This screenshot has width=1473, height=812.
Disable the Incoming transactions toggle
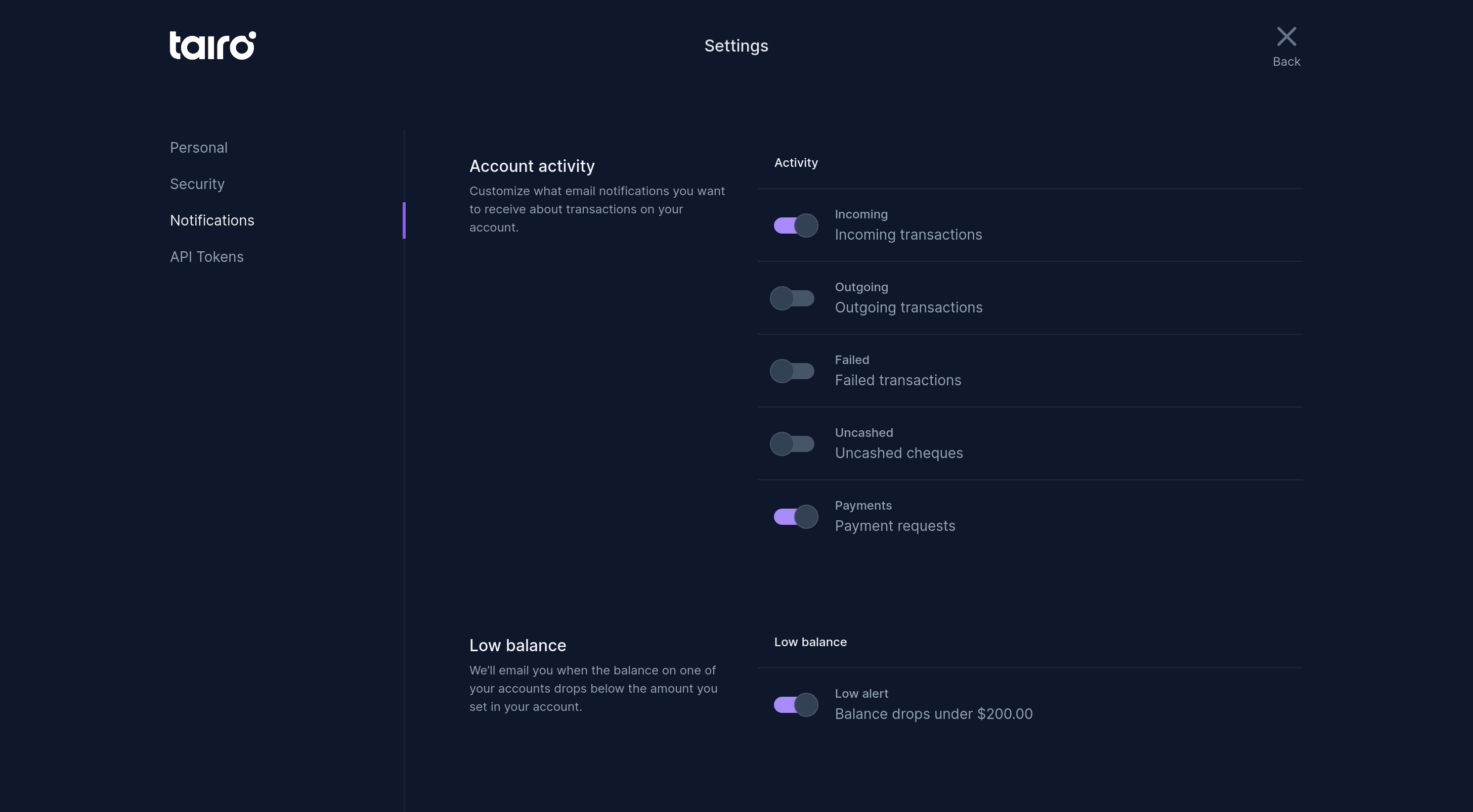(x=795, y=225)
